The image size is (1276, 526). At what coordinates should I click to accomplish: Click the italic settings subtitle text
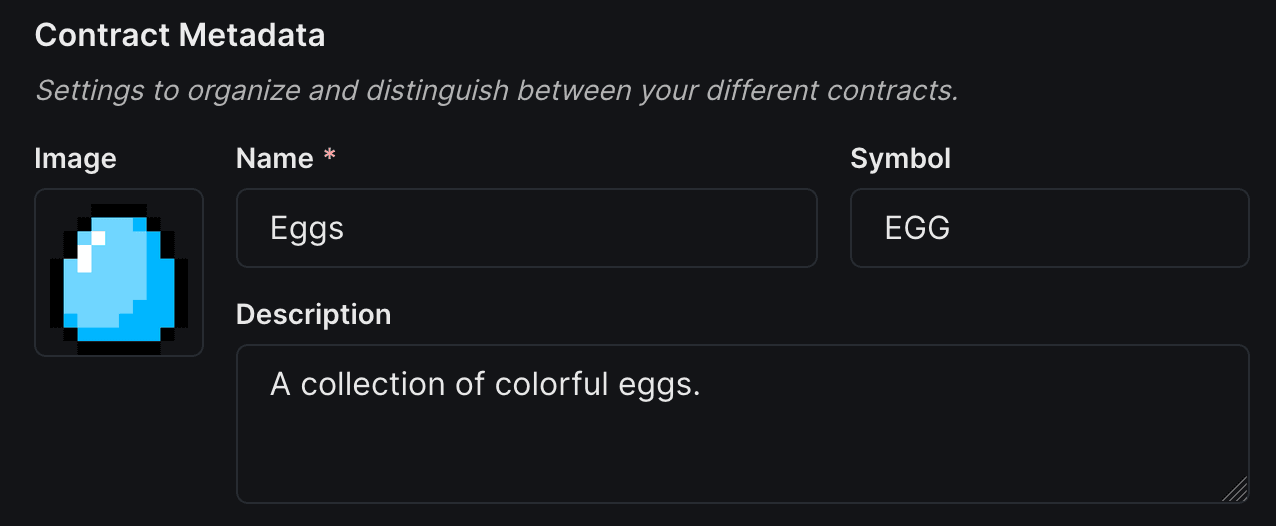click(496, 91)
